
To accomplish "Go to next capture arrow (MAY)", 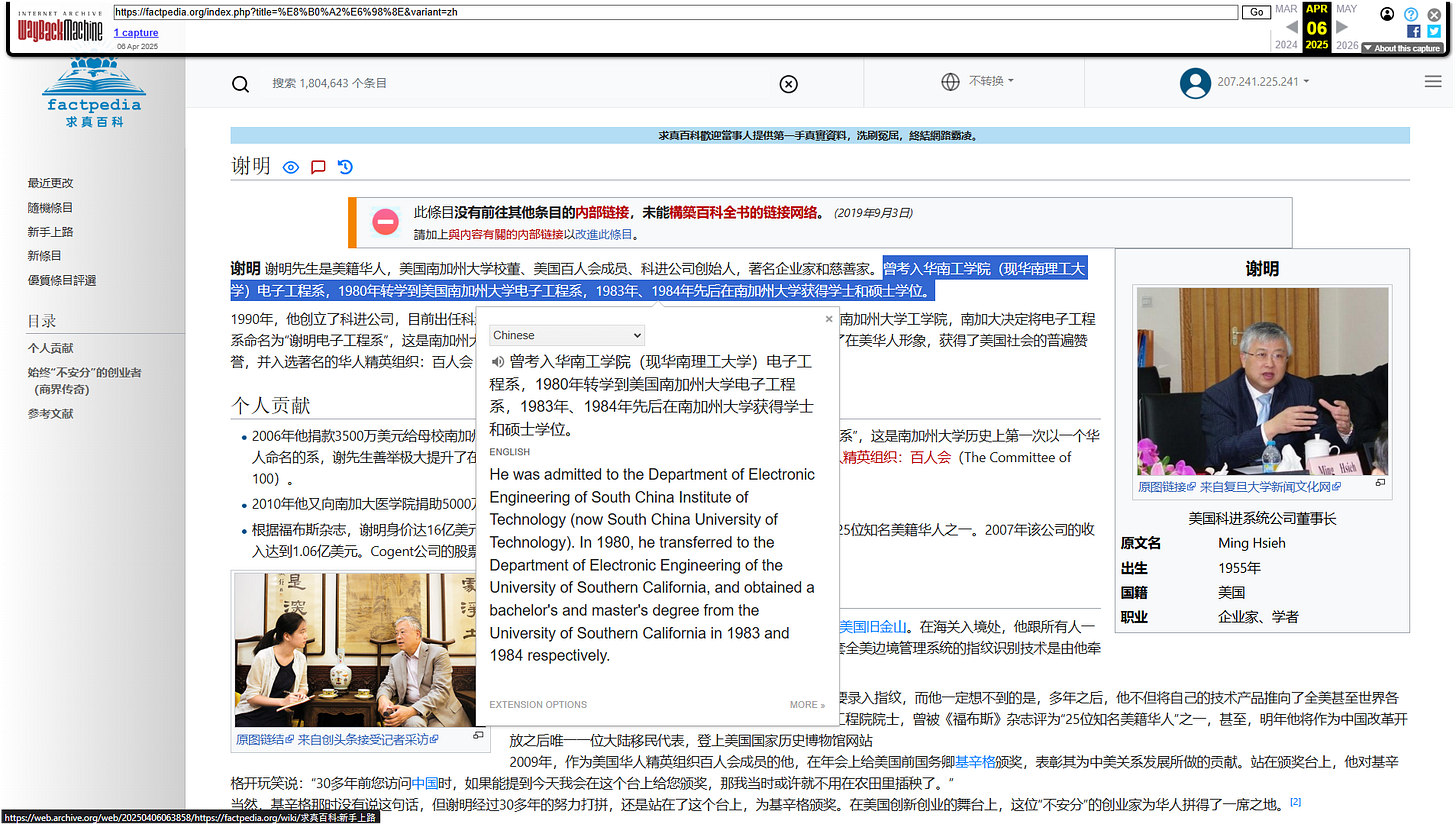I will tap(1343, 27).
